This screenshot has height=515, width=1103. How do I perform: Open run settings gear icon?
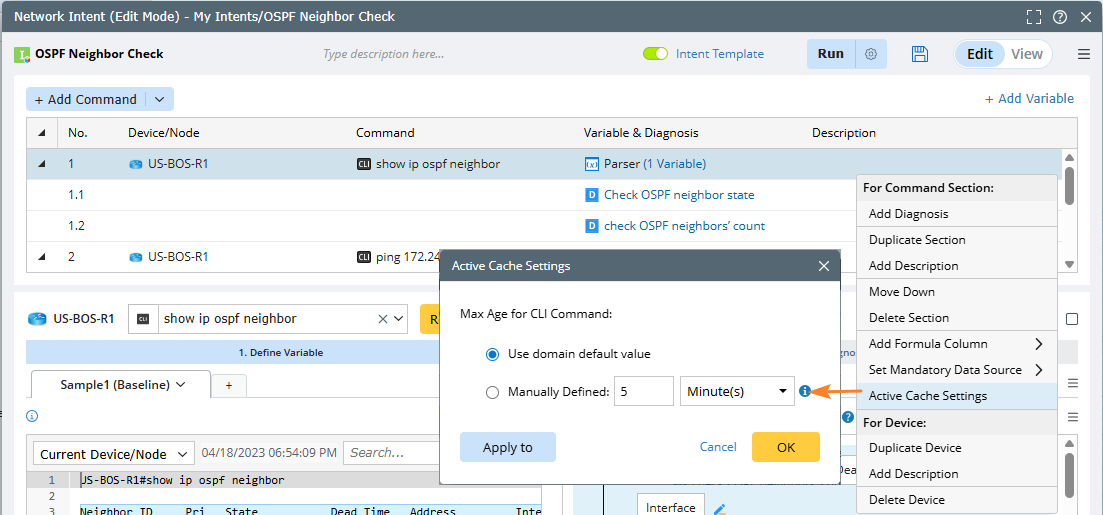tap(871, 54)
